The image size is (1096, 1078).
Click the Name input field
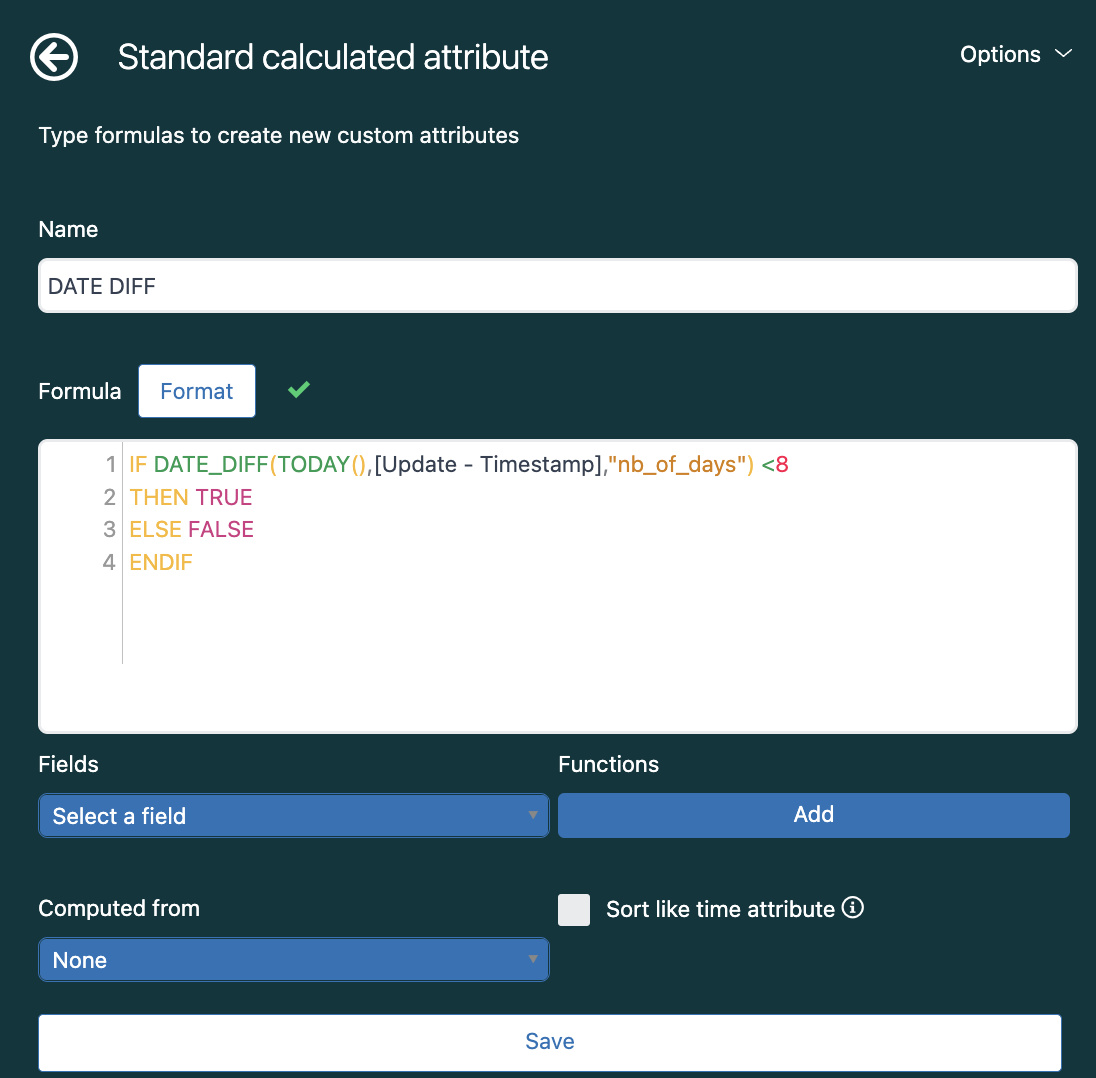[557, 286]
